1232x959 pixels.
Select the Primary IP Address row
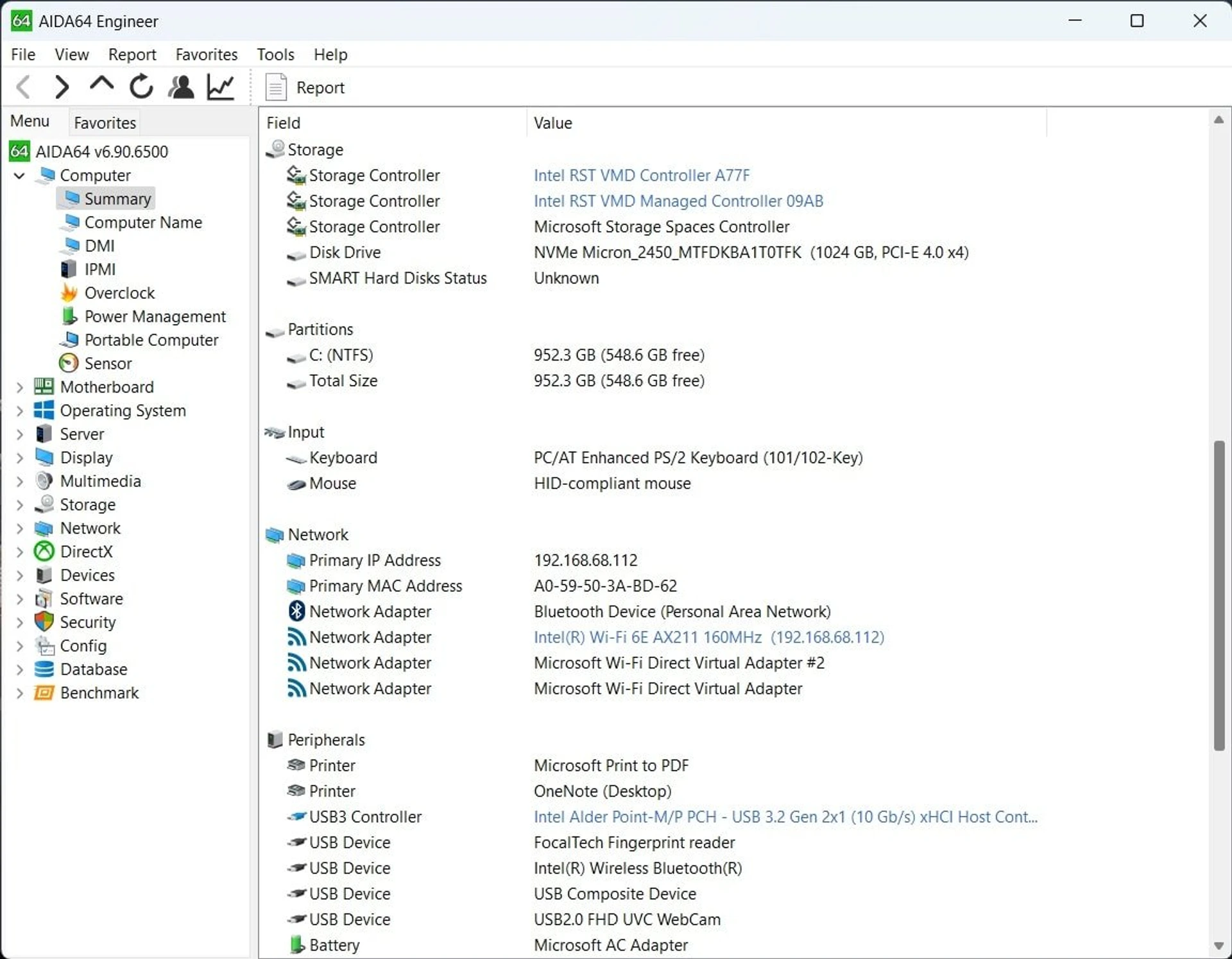pos(654,560)
